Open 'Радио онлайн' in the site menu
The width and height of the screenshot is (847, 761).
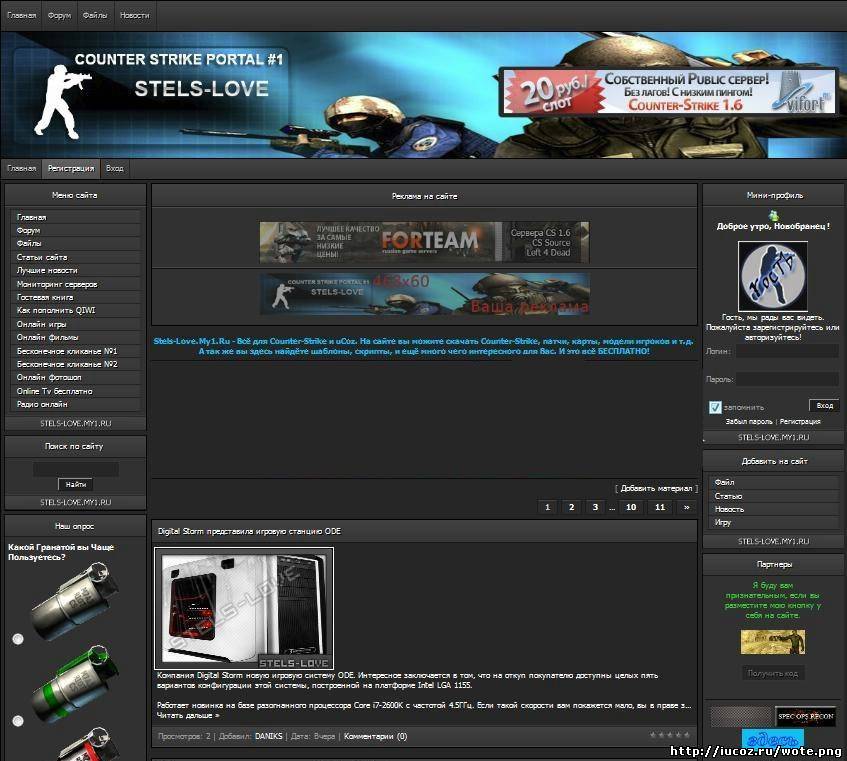pyautogui.click(x=76, y=404)
